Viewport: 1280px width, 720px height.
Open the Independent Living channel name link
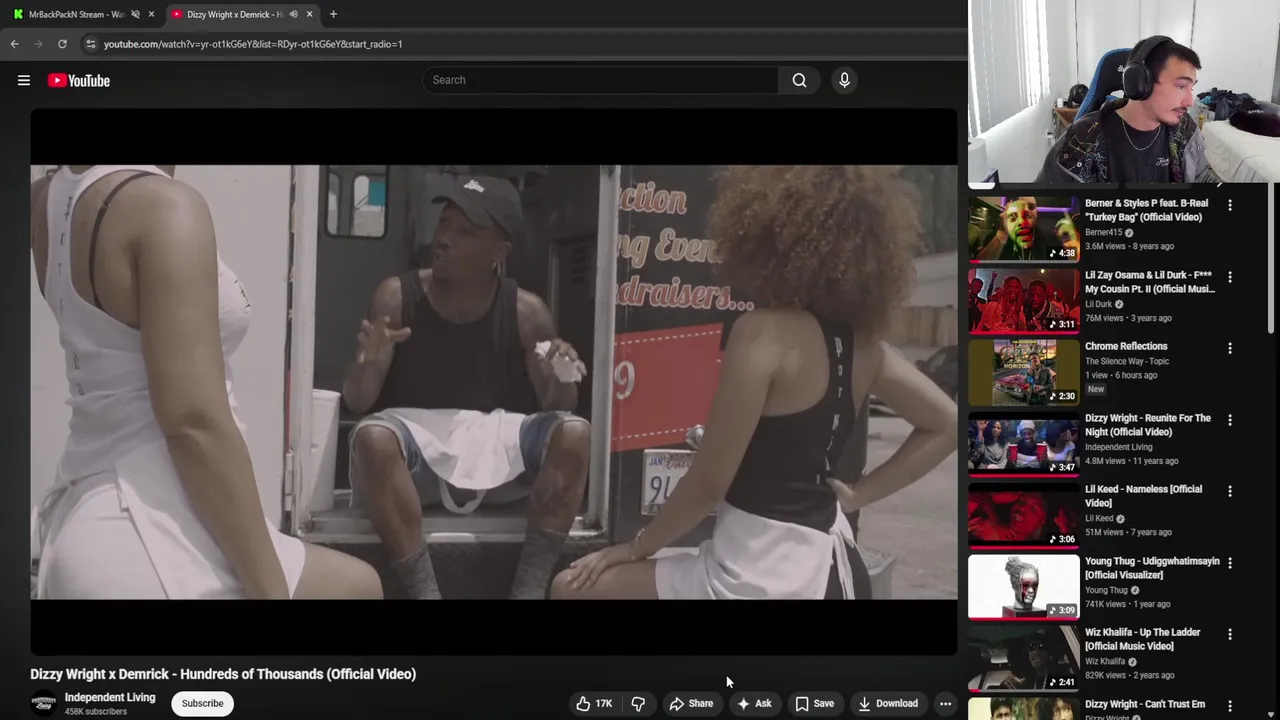pyautogui.click(x=110, y=697)
